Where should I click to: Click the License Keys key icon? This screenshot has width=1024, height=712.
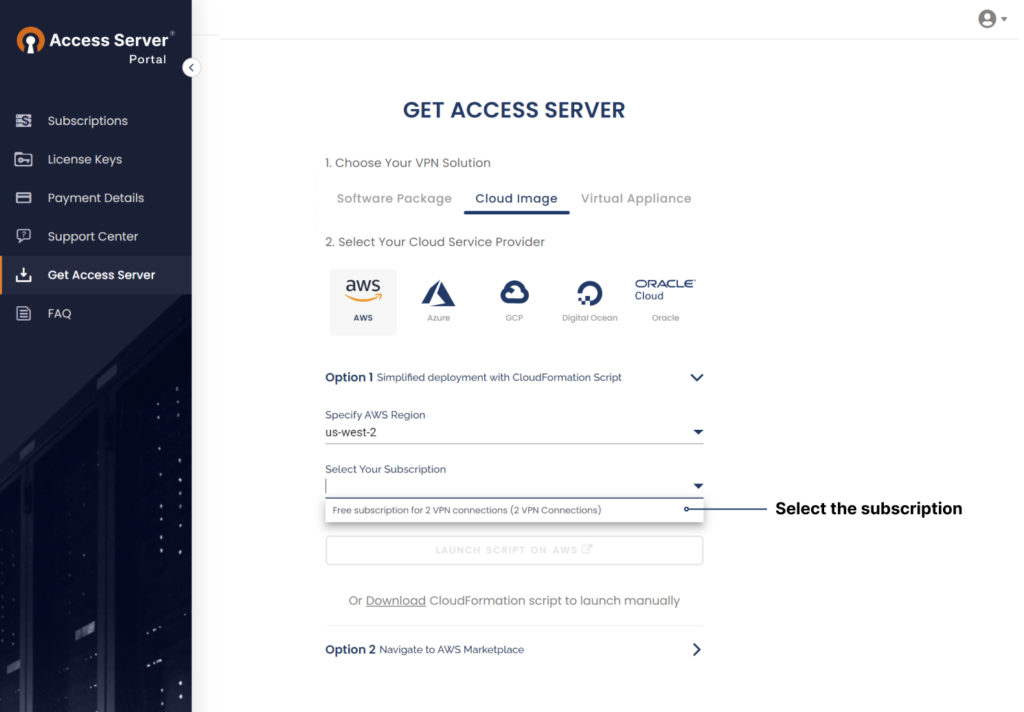[x=24, y=159]
